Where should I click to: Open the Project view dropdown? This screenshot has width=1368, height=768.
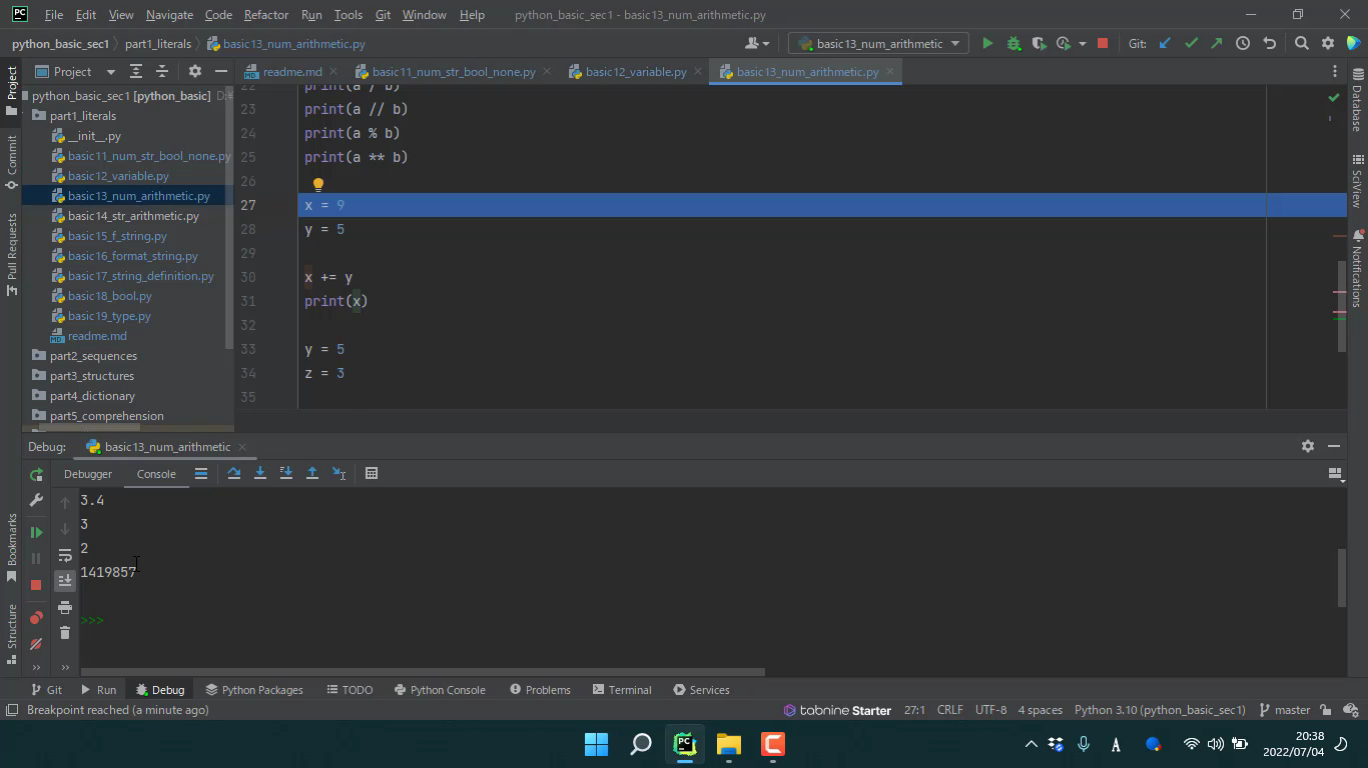[x=110, y=71]
